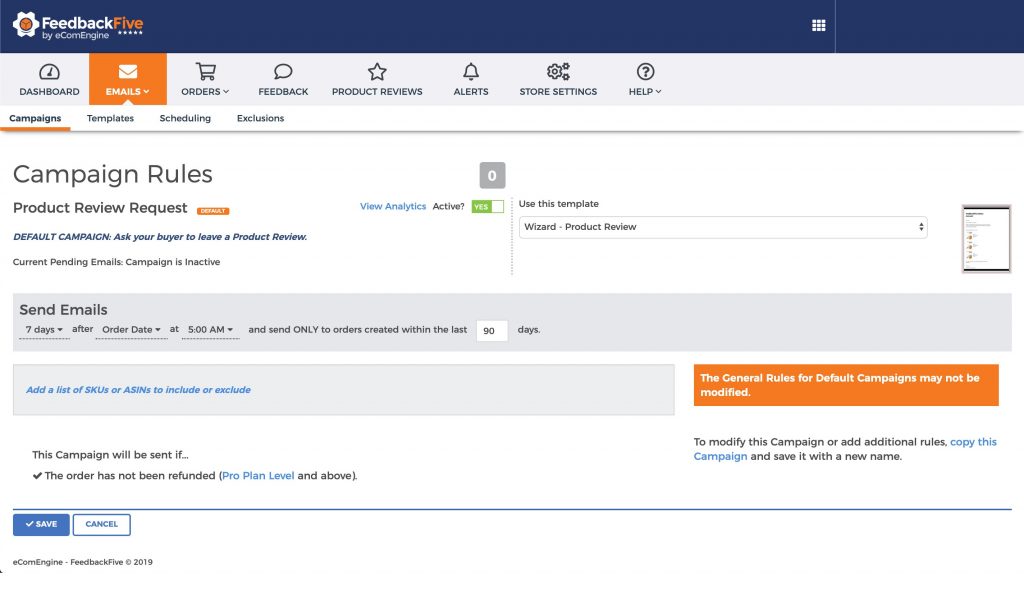
Task: Click the 90 days input field
Action: coord(492,330)
